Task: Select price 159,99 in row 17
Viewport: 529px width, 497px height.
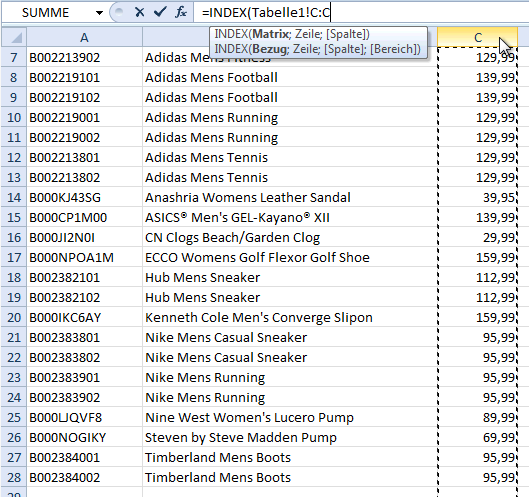Action: [x=477, y=257]
